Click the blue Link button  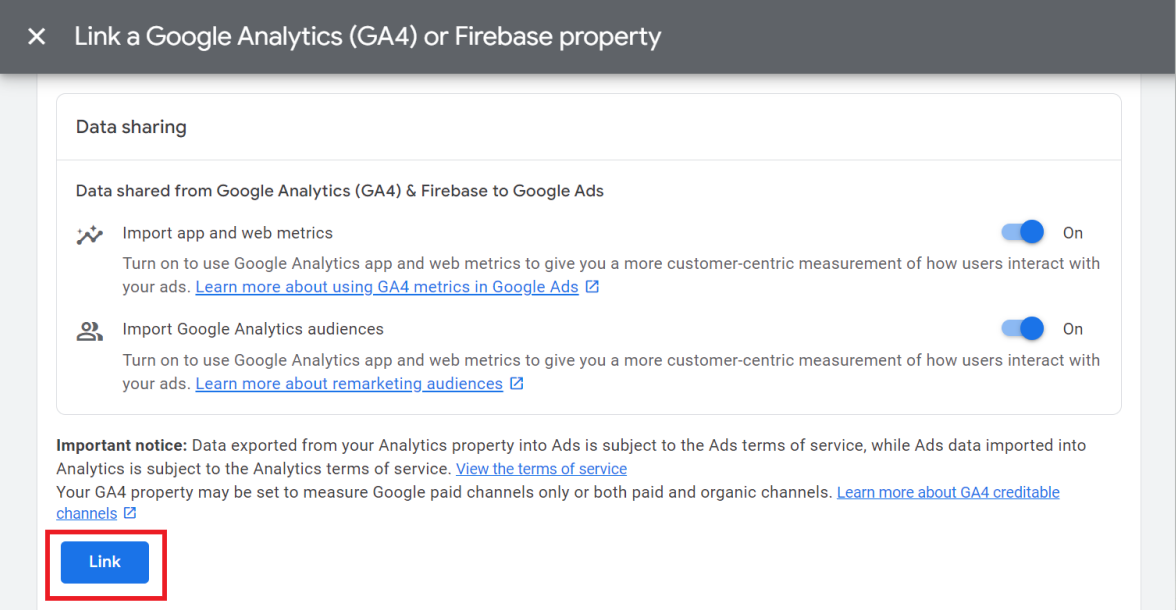105,562
